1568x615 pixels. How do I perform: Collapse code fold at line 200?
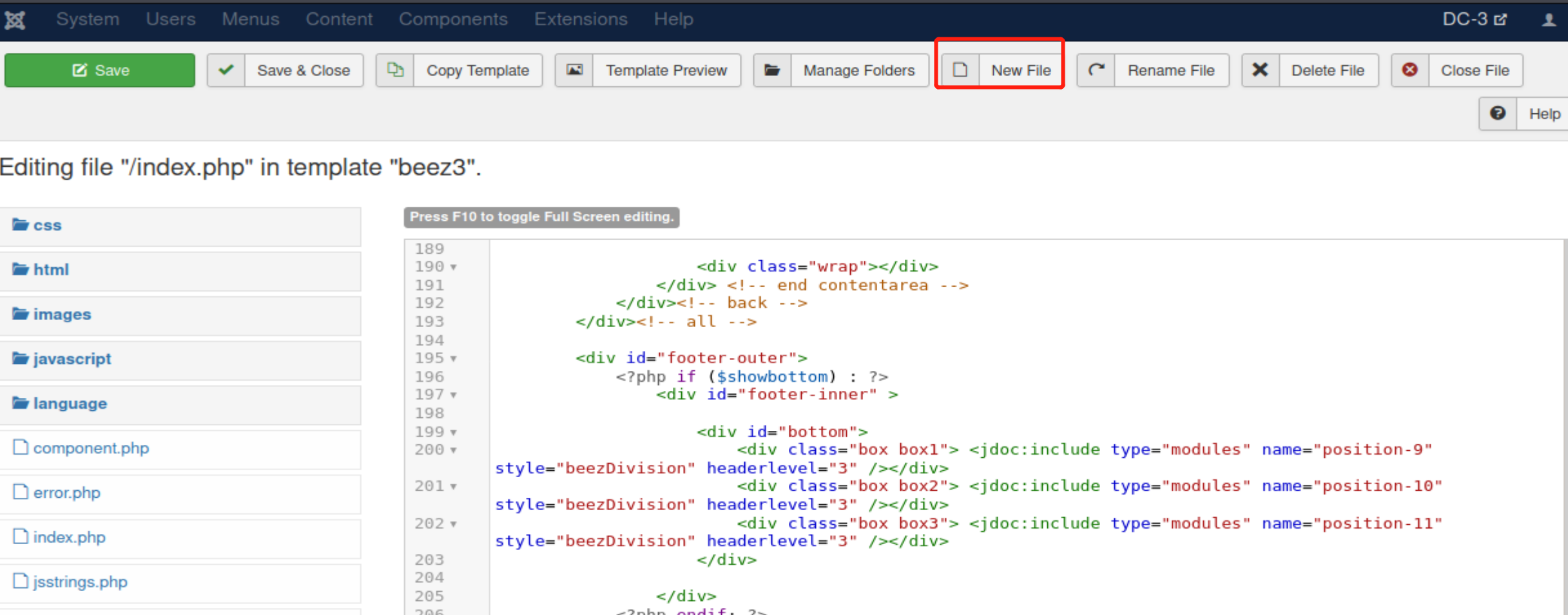[x=454, y=451]
